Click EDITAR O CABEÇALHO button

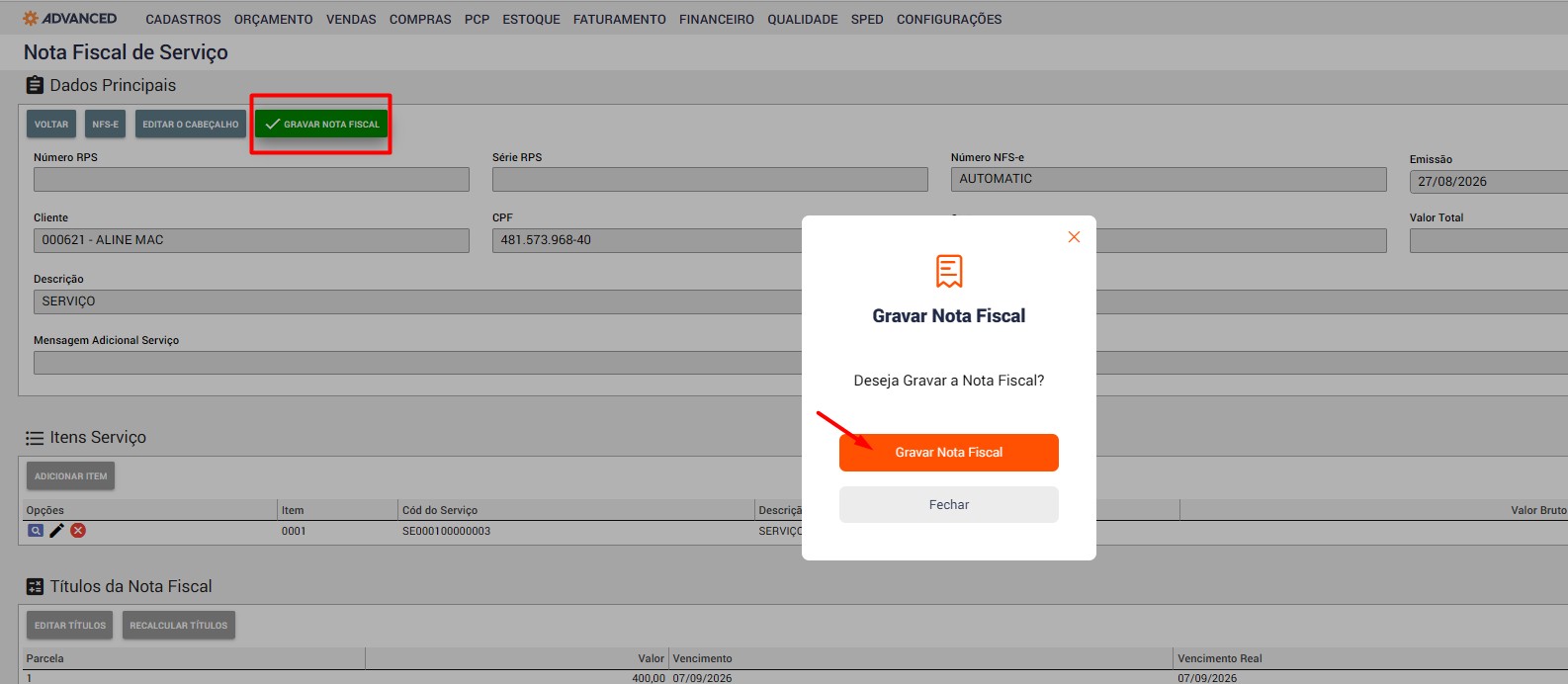point(191,124)
